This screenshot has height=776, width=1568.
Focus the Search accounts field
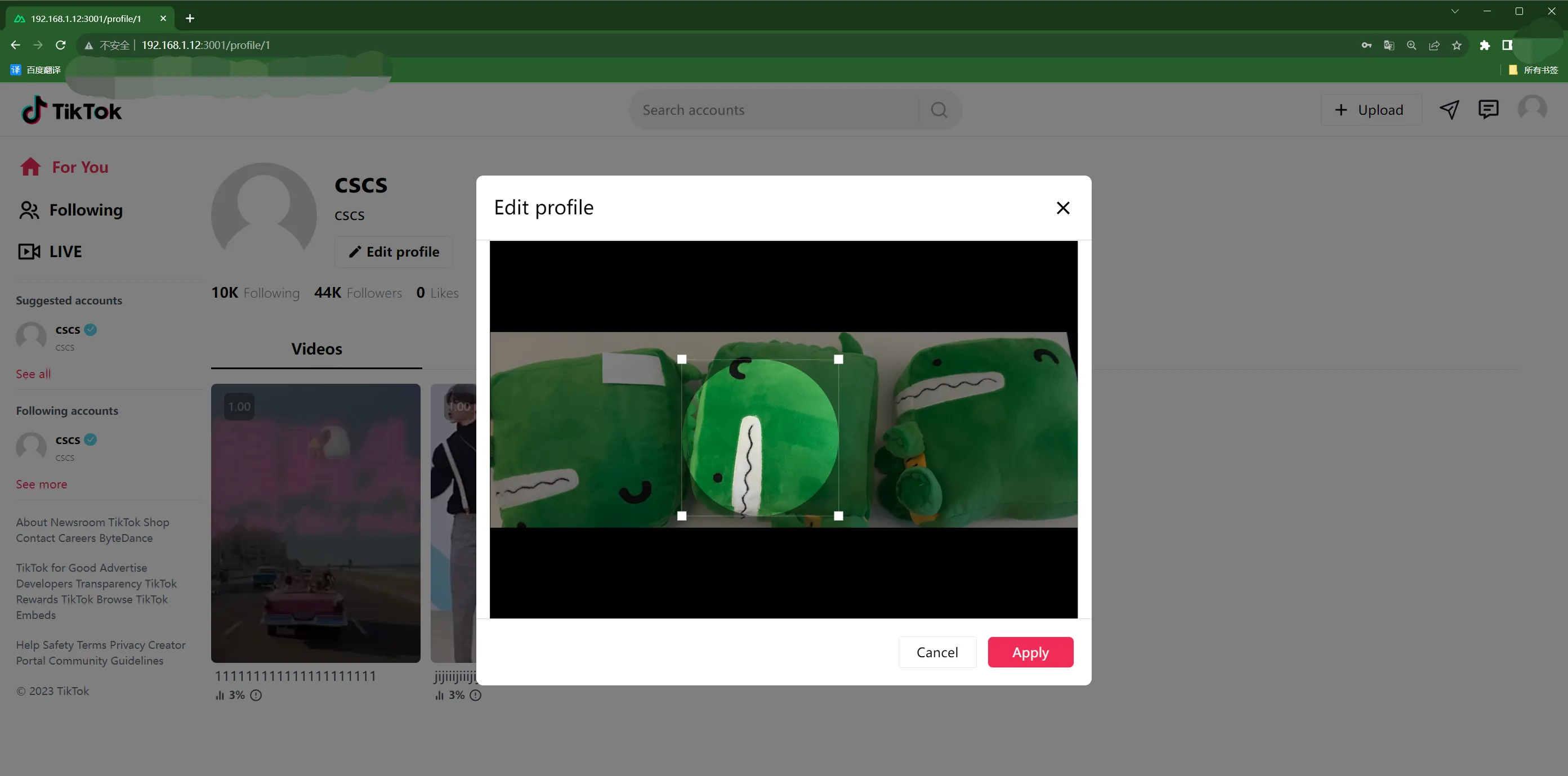tap(774, 110)
